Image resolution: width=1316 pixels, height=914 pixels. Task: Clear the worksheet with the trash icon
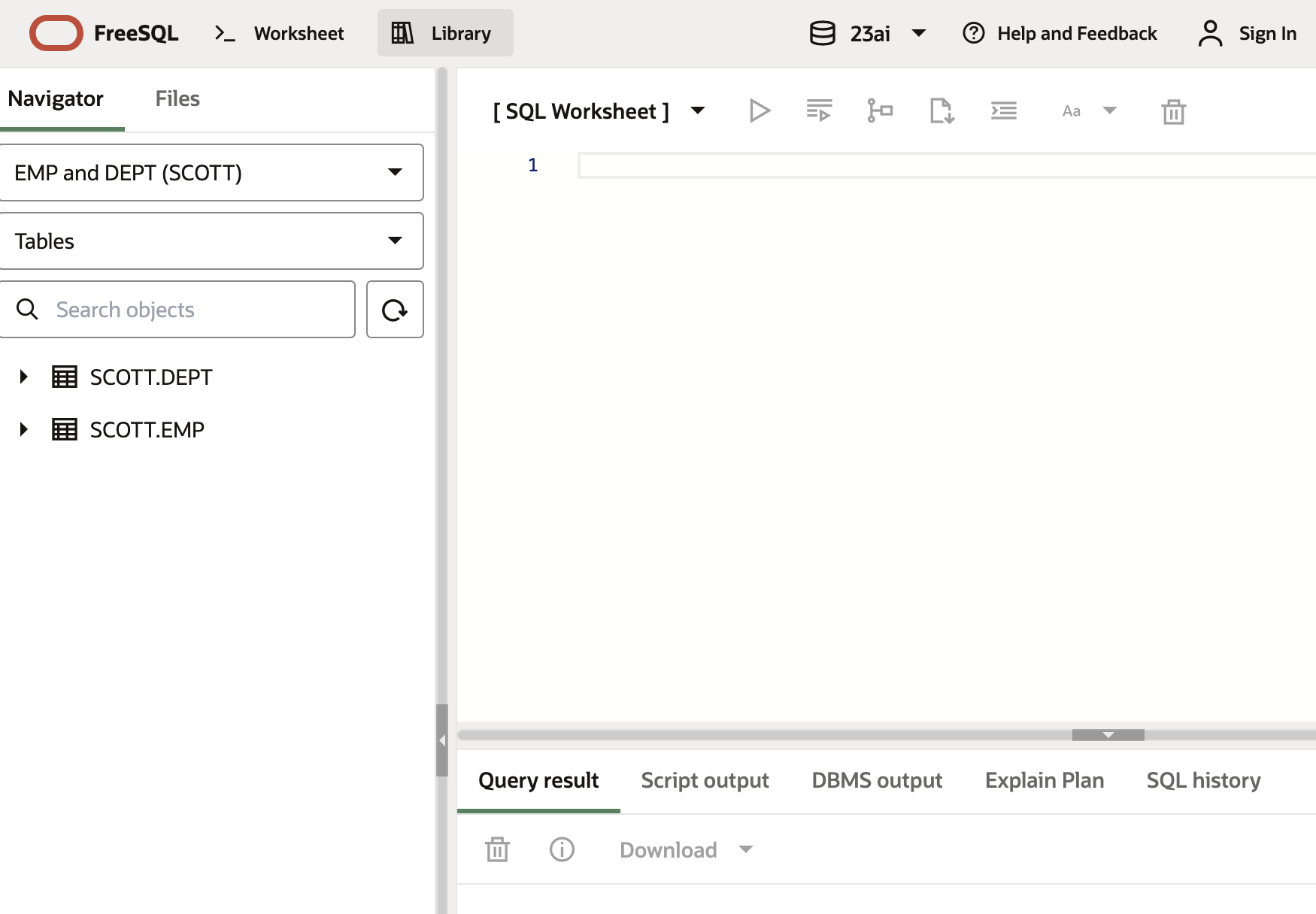[x=1173, y=112]
